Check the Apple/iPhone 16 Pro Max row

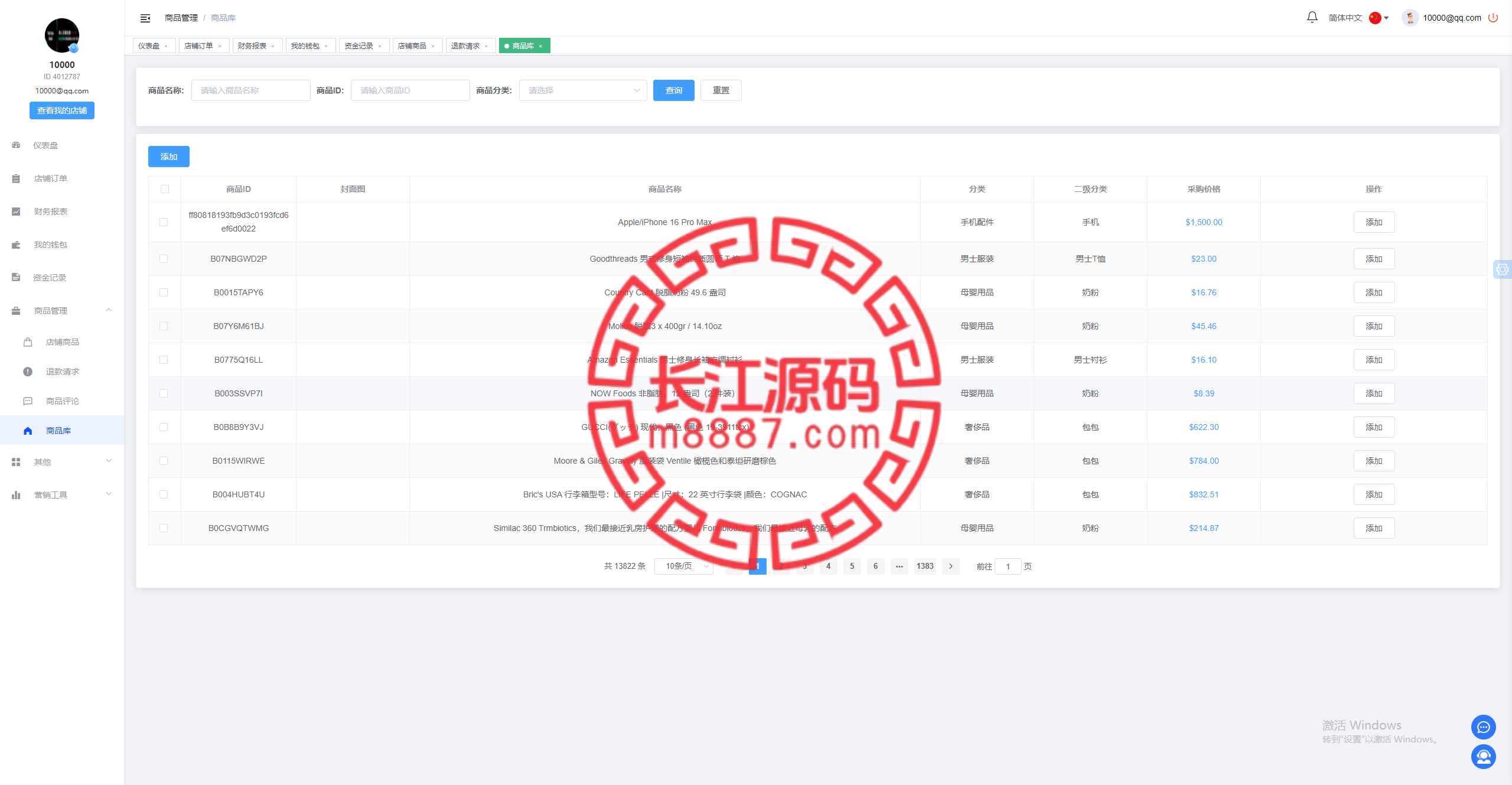(164, 222)
